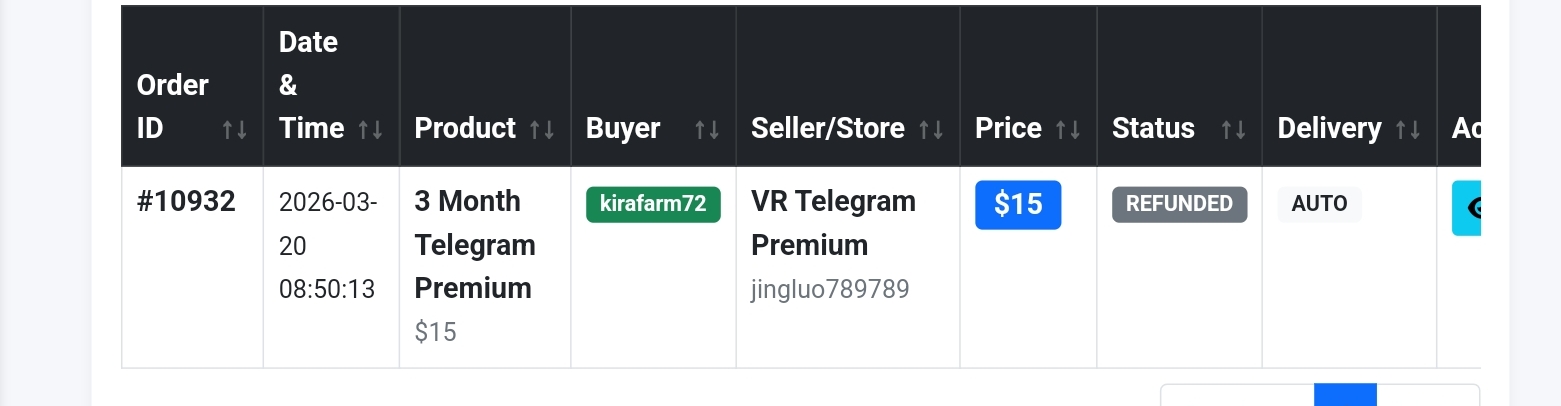The image size is (1561, 406).
Task: Click the highlighted blue pagination button
Action: (x=1345, y=396)
